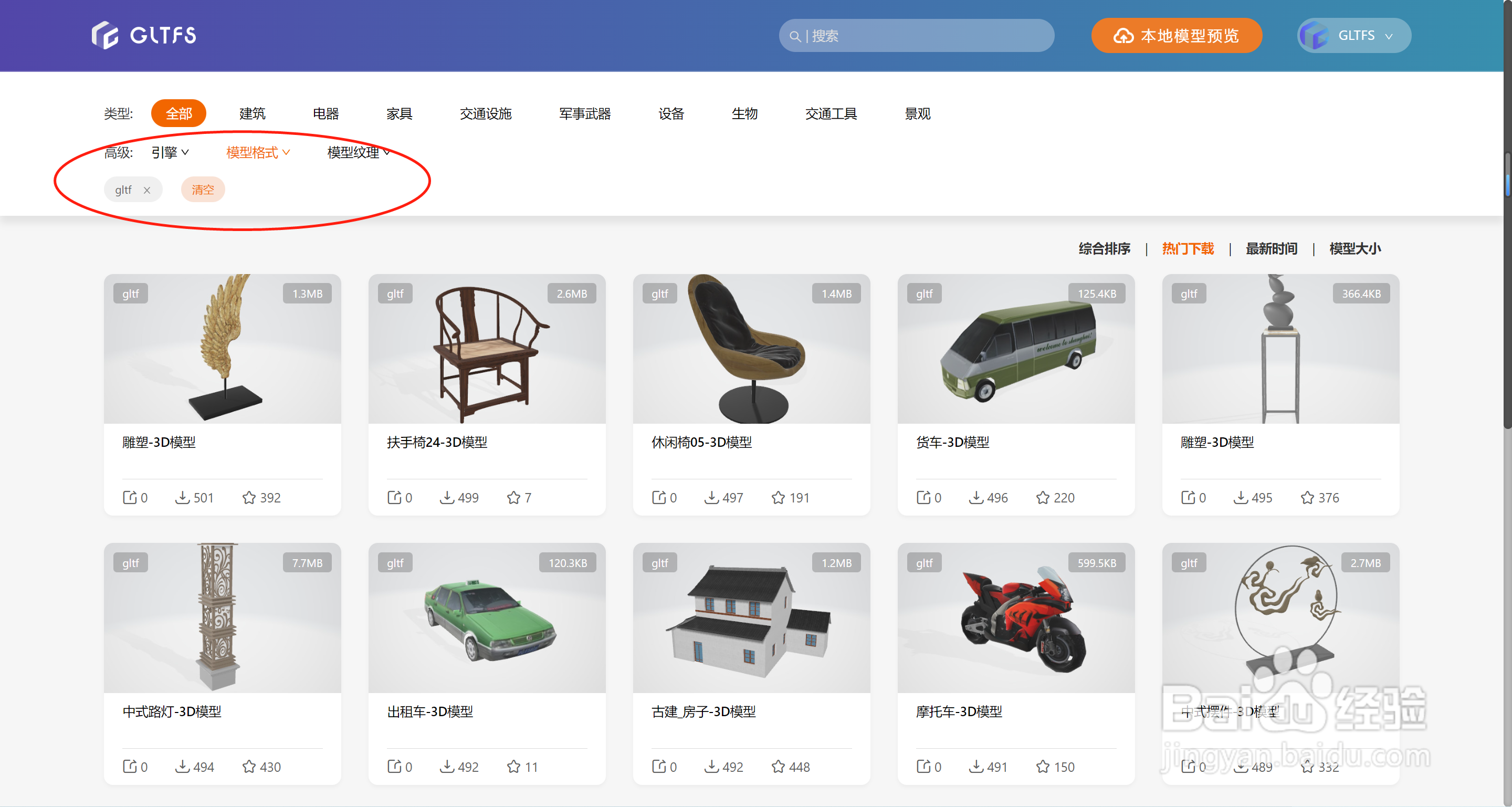Select the 交通工具 category tab

pyautogui.click(x=831, y=113)
